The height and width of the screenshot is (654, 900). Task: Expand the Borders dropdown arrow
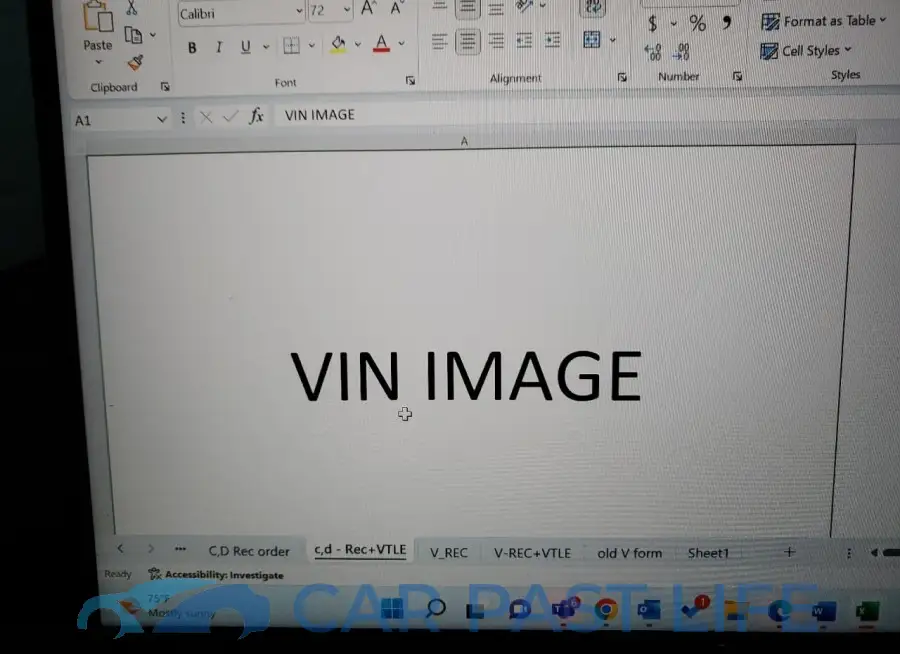312,45
